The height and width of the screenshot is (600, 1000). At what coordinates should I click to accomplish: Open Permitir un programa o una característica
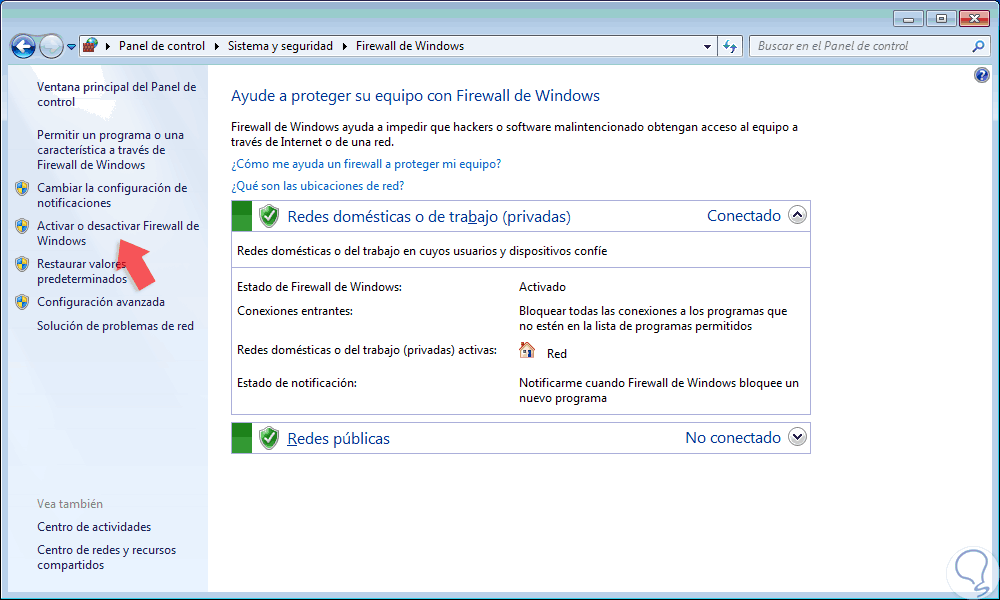click(110, 150)
